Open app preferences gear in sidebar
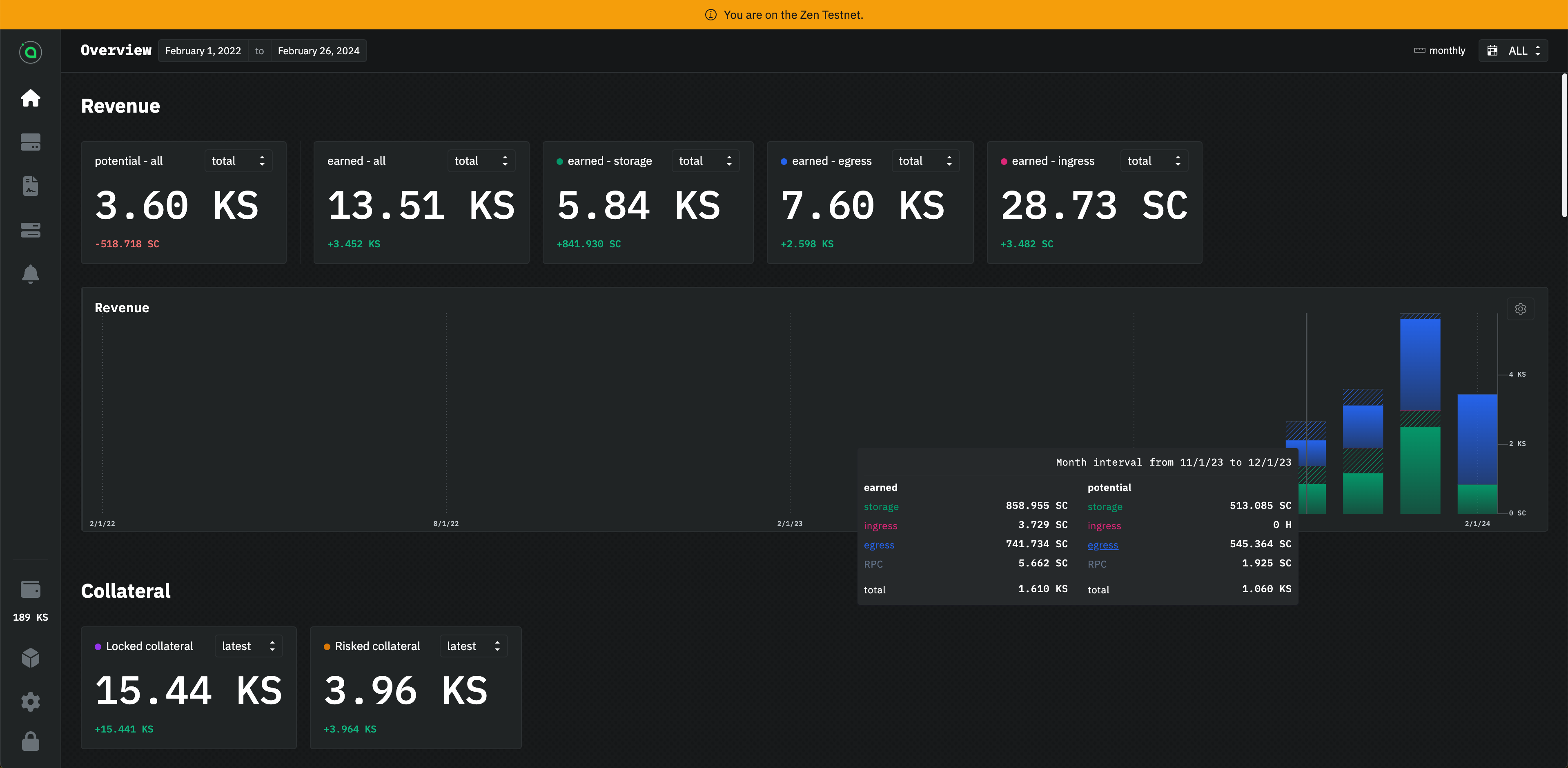 [x=31, y=702]
